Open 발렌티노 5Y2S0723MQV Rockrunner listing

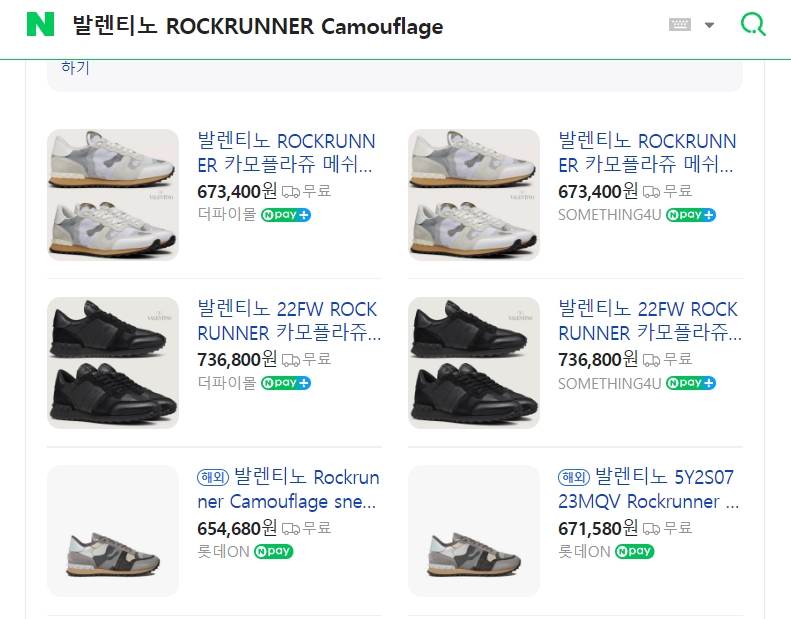(648, 488)
